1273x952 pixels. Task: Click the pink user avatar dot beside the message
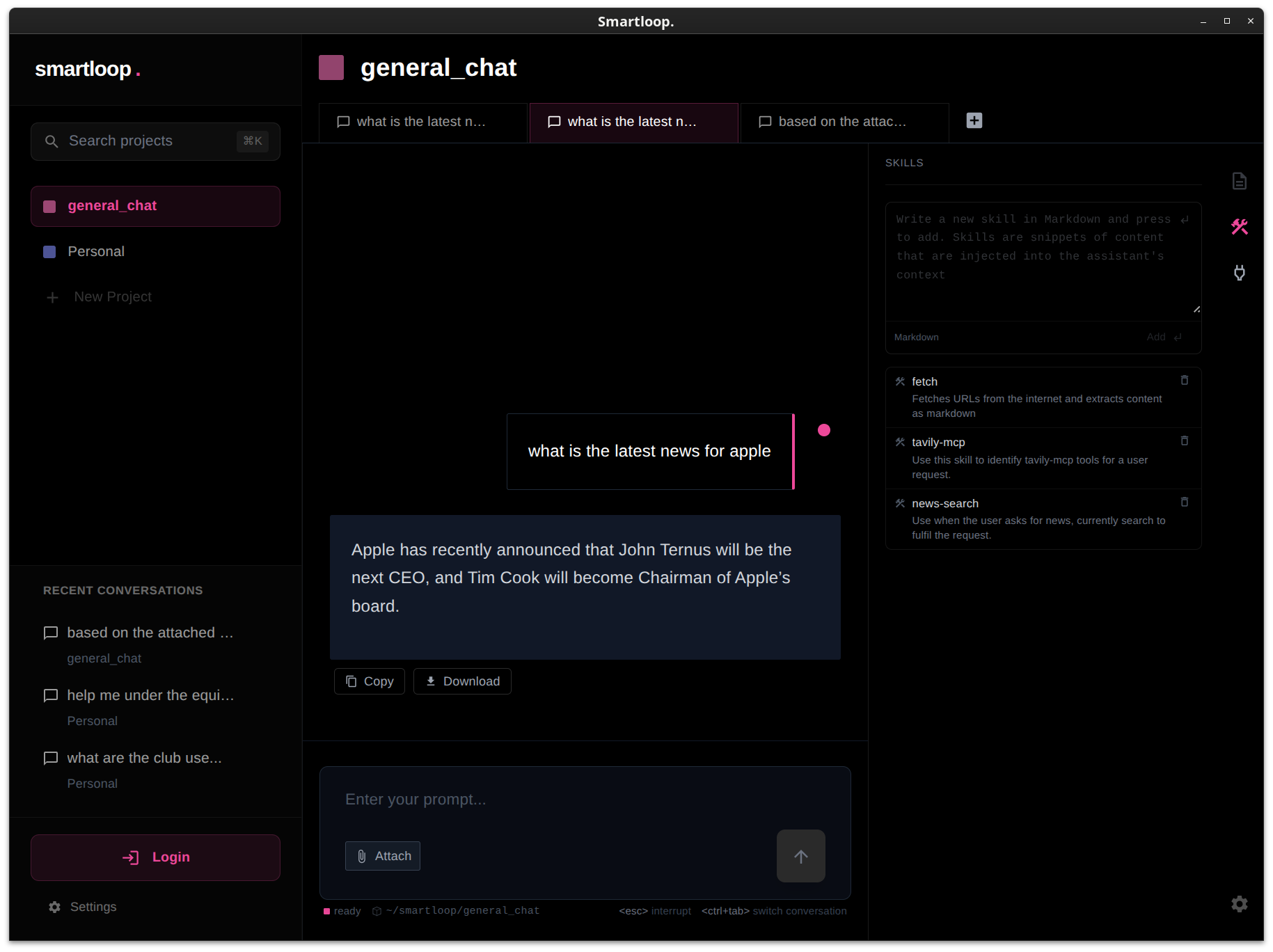pyautogui.click(x=824, y=430)
